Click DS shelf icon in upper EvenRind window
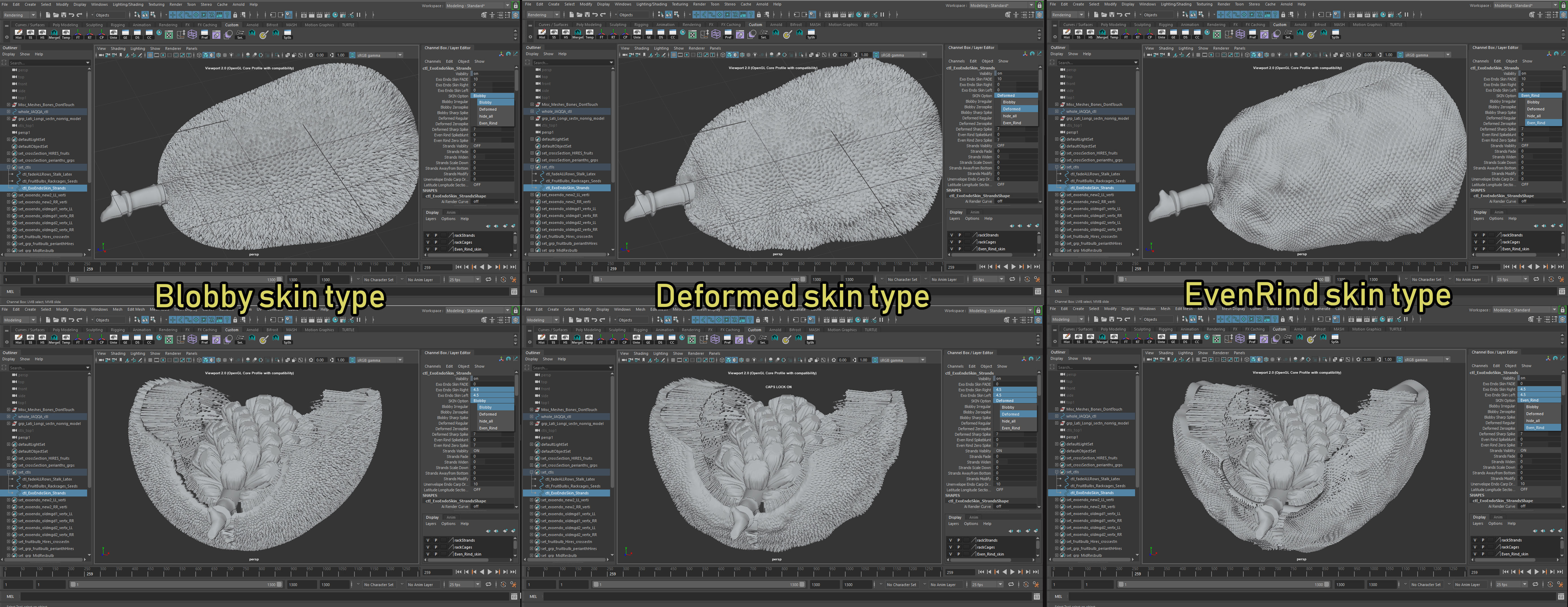The width and height of the screenshot is (1568, 607). pyautogui.click(x=1185, y=34)
